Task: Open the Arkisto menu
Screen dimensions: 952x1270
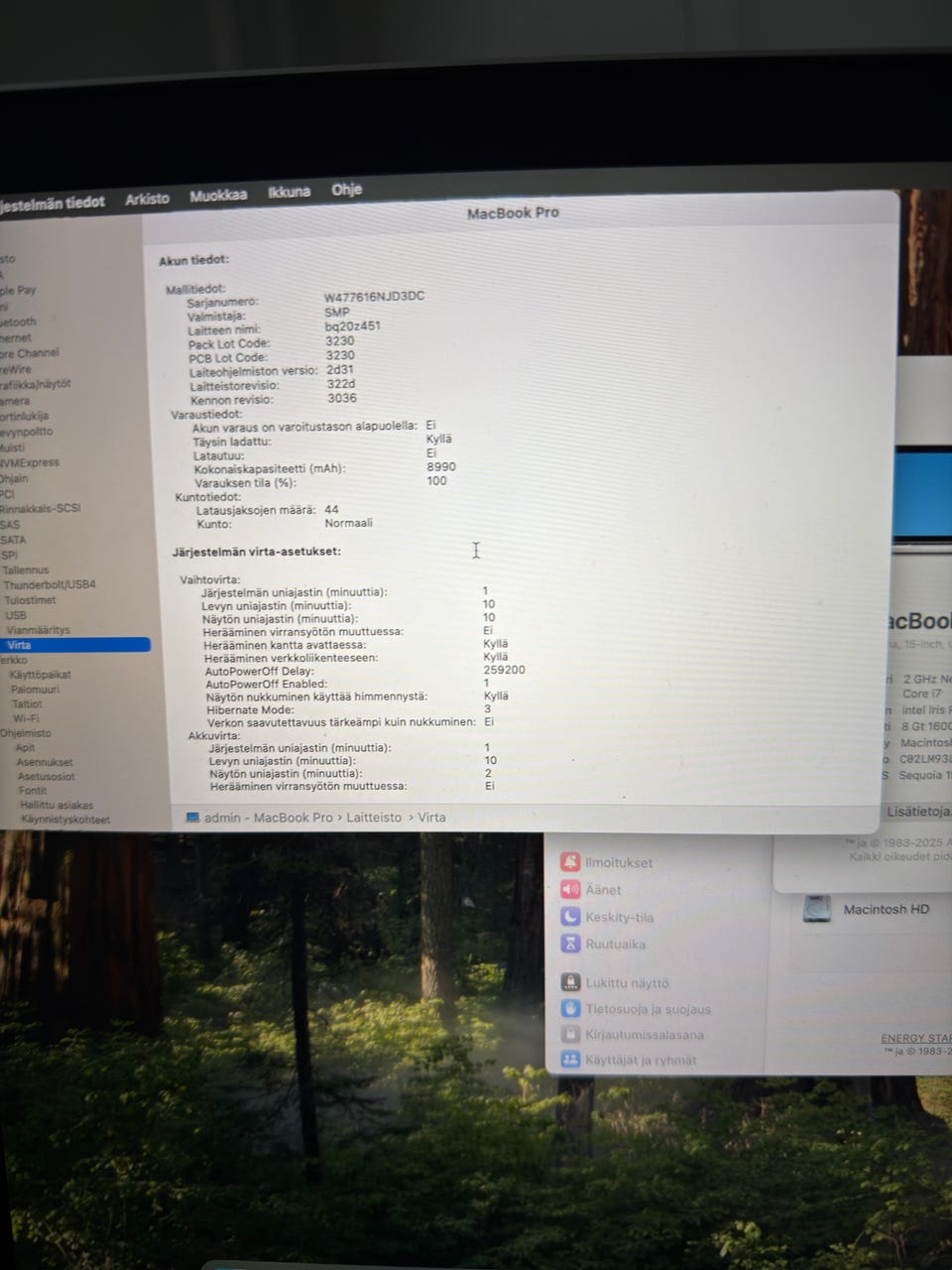Action: [x=147, y=199]
